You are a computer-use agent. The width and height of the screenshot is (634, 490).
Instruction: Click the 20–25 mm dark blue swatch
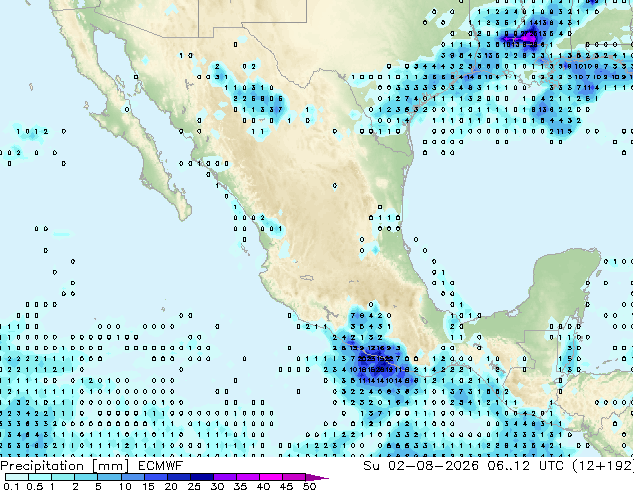coord(178,477)
